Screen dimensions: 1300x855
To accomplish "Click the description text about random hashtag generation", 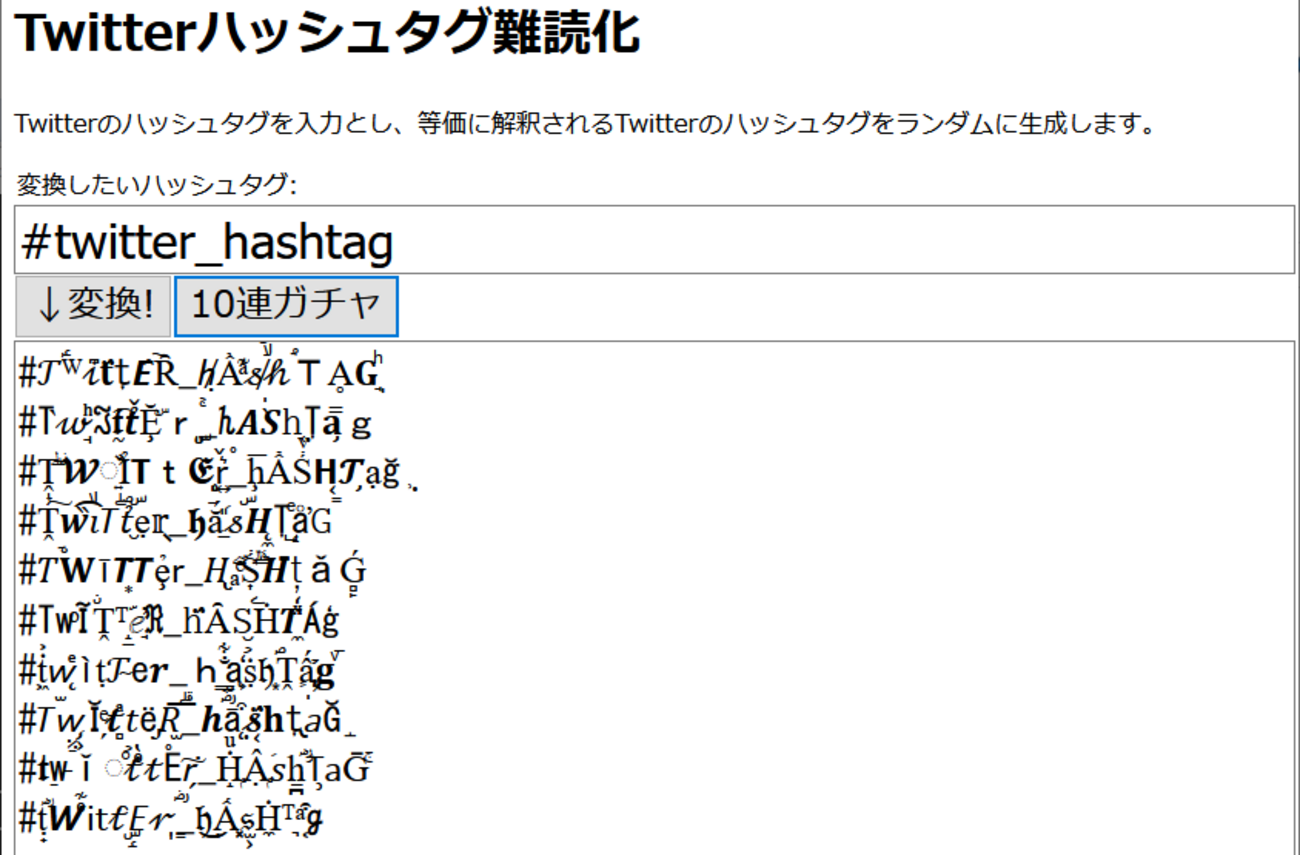I will tap(585, 125).
